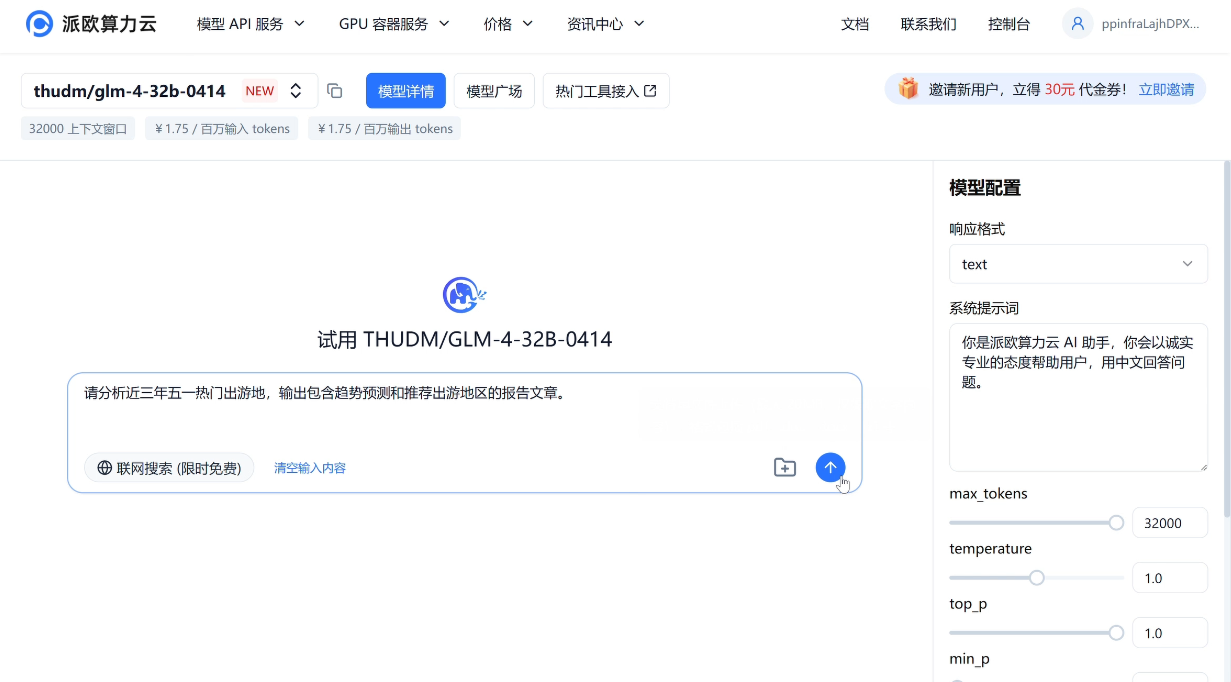Click the gift box invitation icon
The width and height of the screenshot is (1231, 682).
point(908,89)
